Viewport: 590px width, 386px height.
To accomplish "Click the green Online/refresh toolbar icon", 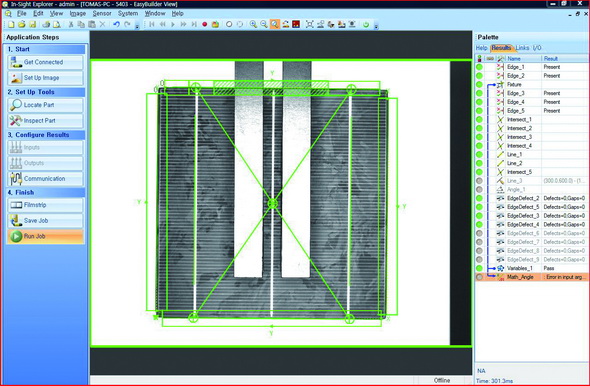I will coord(366,24).
